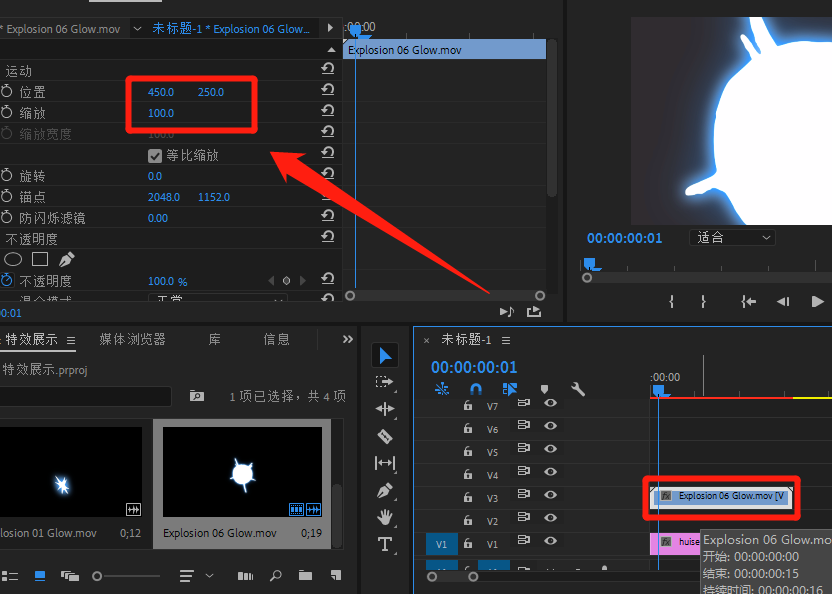832x594 pixels.
Task: Toggle the timeline Snap magnet icon
Action: [476, 389]
